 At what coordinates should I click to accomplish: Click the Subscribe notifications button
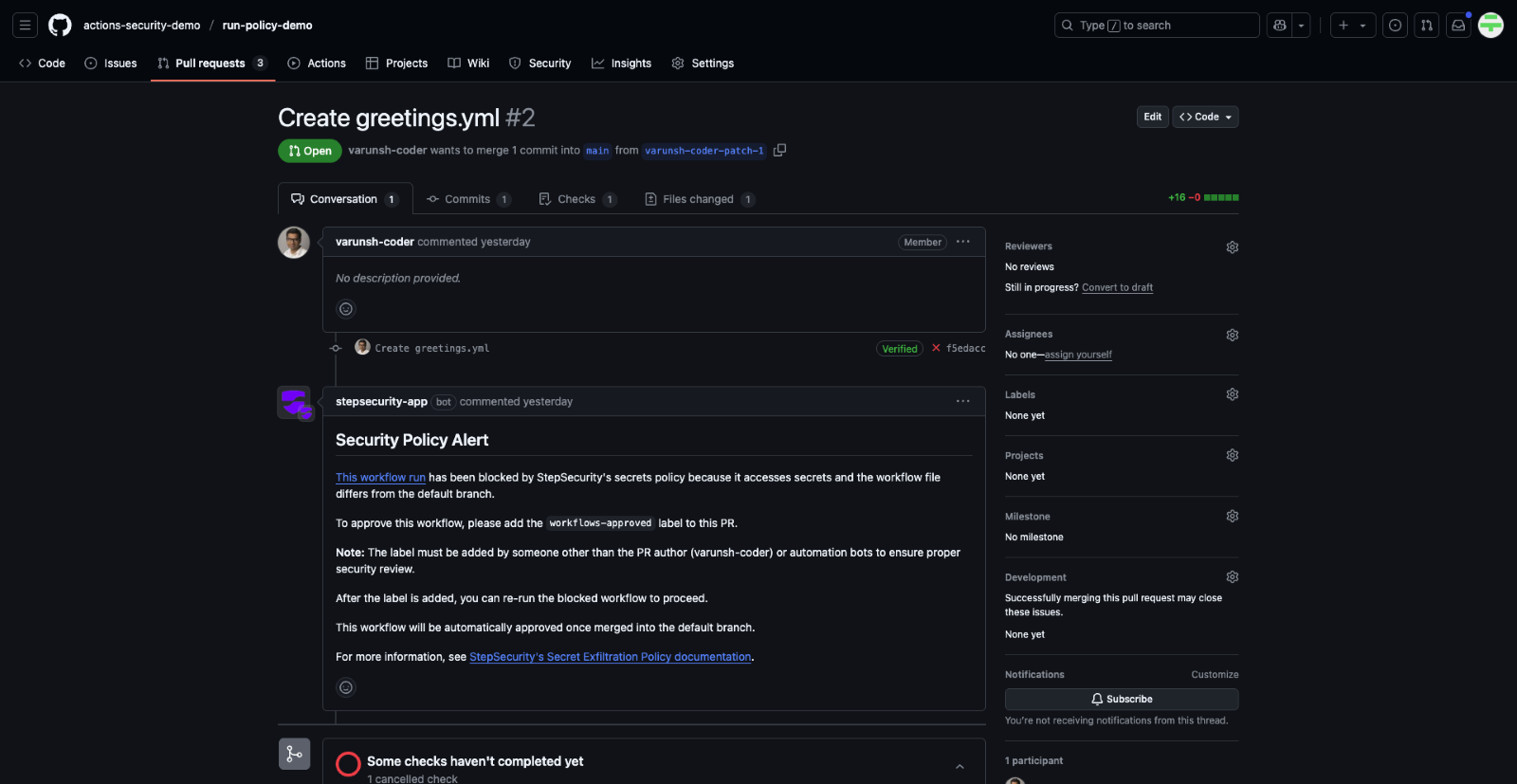1122,699
